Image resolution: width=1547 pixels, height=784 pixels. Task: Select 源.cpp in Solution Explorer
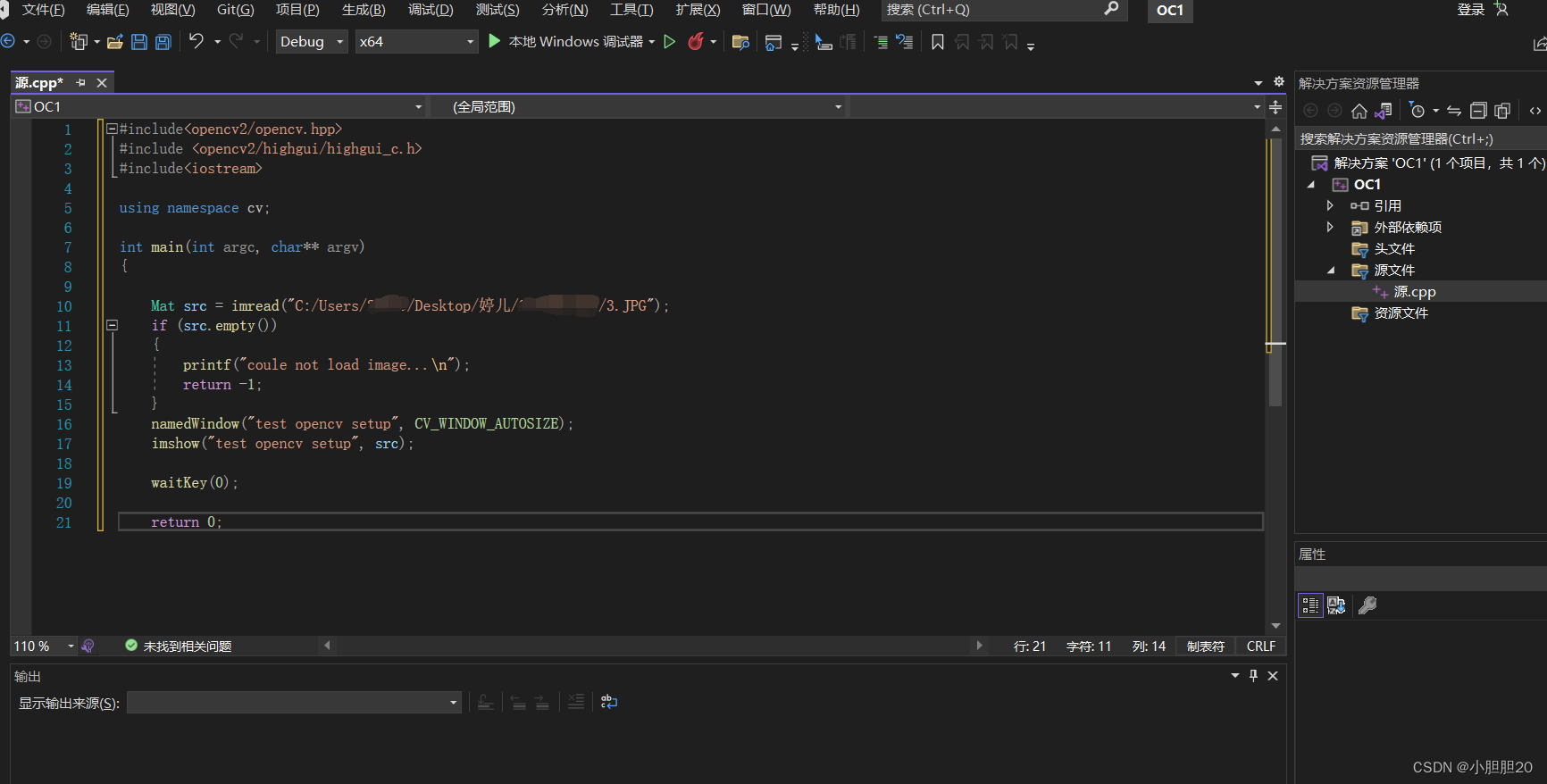coord(1414,292)
